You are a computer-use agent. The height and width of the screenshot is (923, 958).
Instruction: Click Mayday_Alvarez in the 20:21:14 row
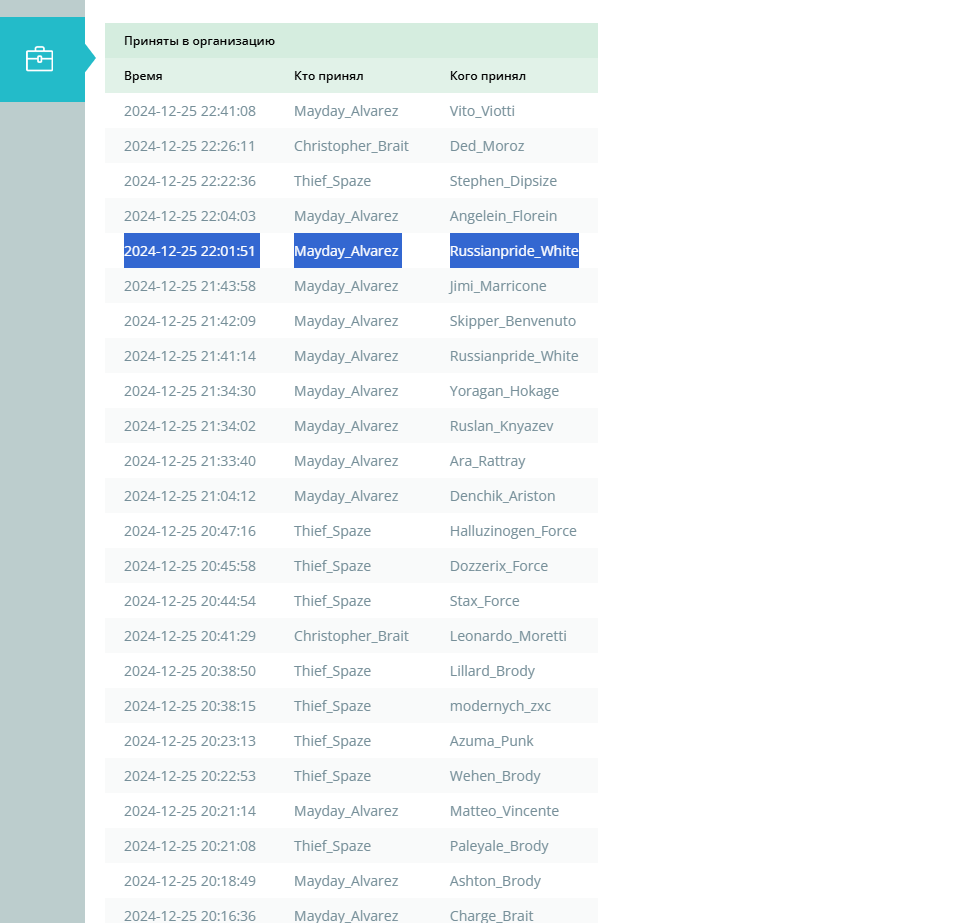346,811
